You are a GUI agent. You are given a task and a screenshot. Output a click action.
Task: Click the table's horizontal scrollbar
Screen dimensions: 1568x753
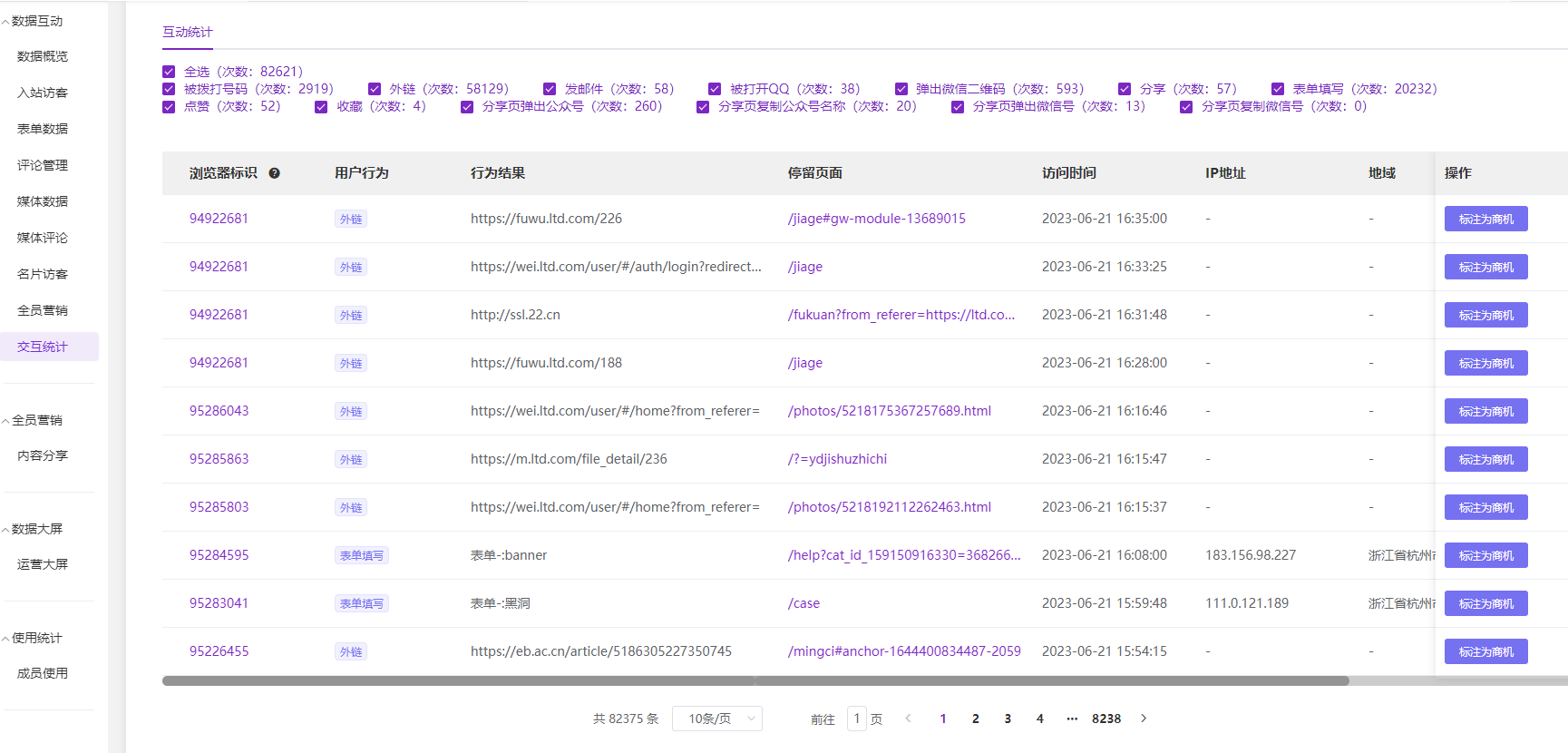755,680
